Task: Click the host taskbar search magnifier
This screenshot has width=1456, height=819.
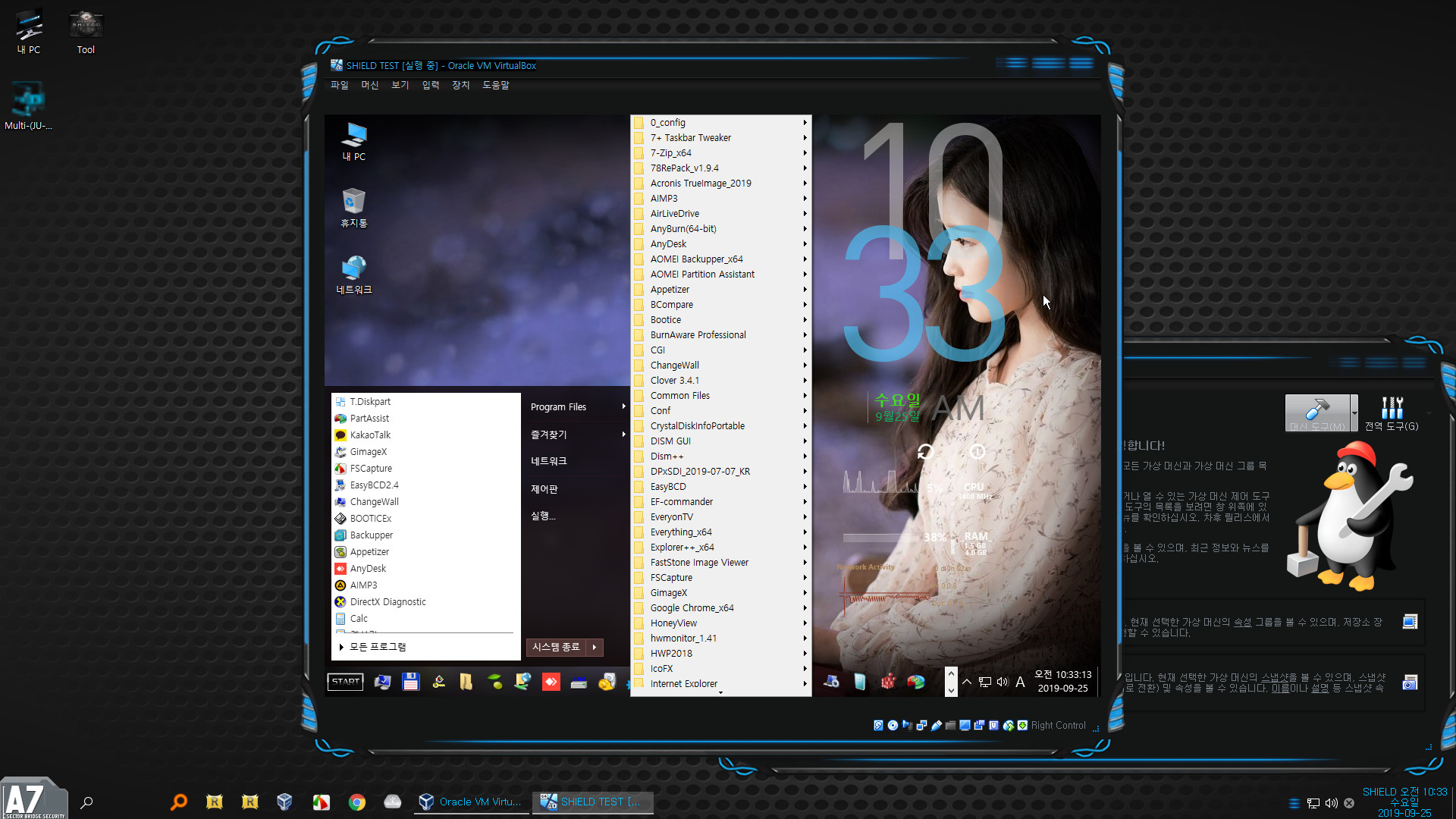Action: (86, 802)
